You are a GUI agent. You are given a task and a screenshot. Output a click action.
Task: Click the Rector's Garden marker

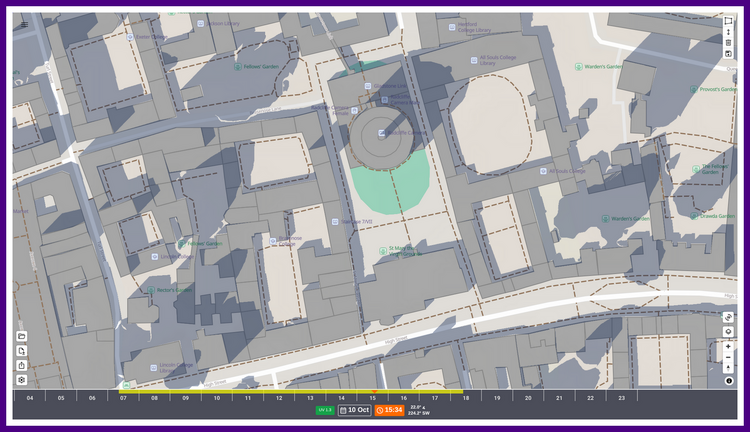click(x=151, y=290)
